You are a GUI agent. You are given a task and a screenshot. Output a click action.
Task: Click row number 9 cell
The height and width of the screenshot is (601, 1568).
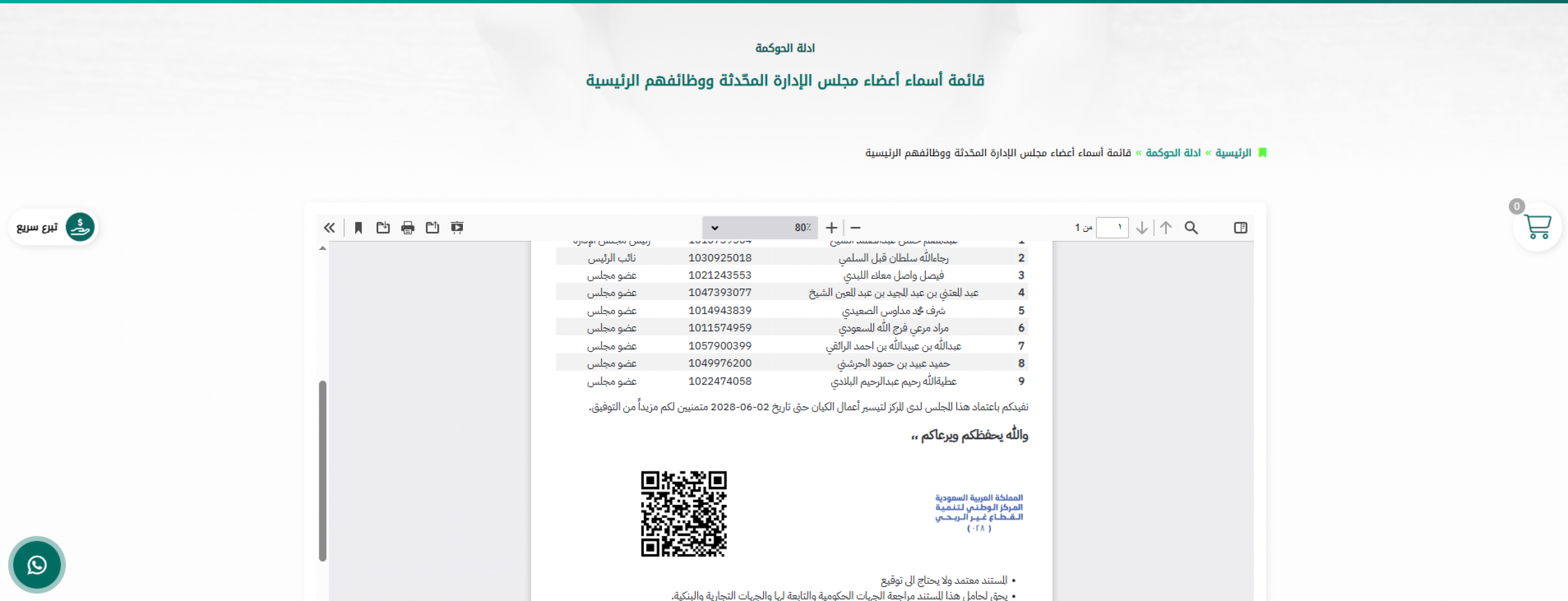click(1021, 382)
